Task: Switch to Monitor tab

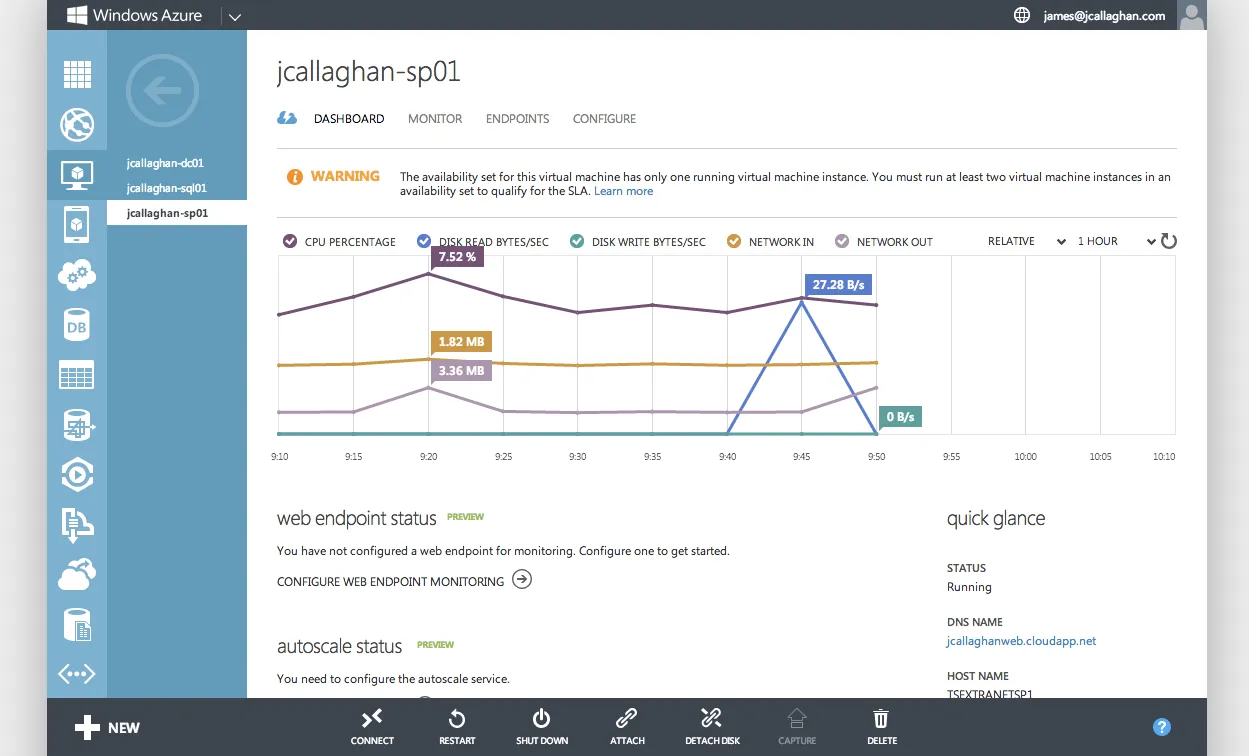Action: click(435, 119)
